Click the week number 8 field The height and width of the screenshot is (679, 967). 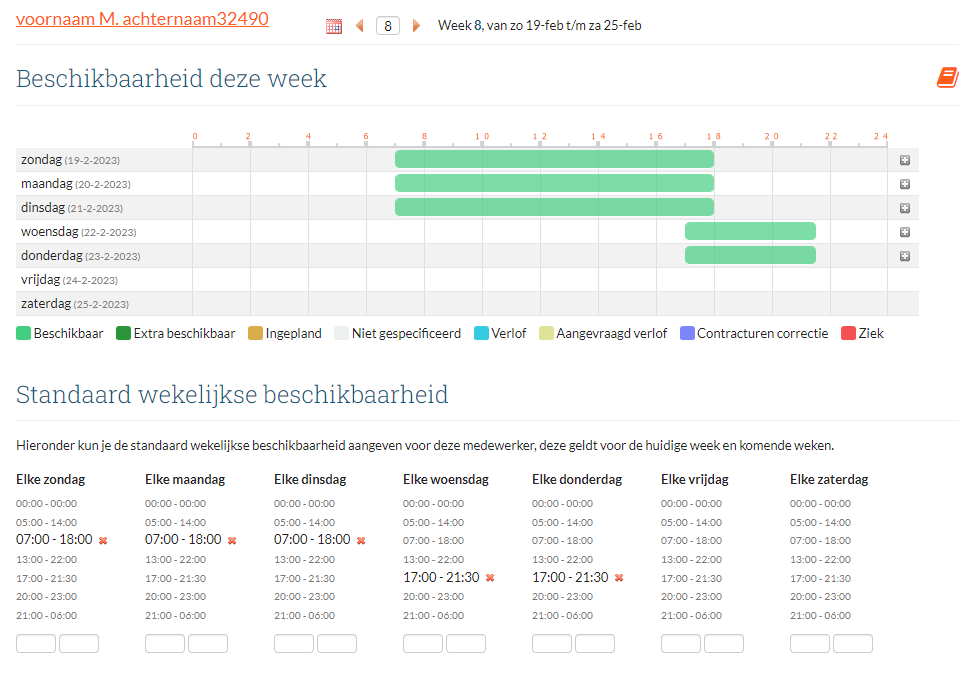click(388, 26)
